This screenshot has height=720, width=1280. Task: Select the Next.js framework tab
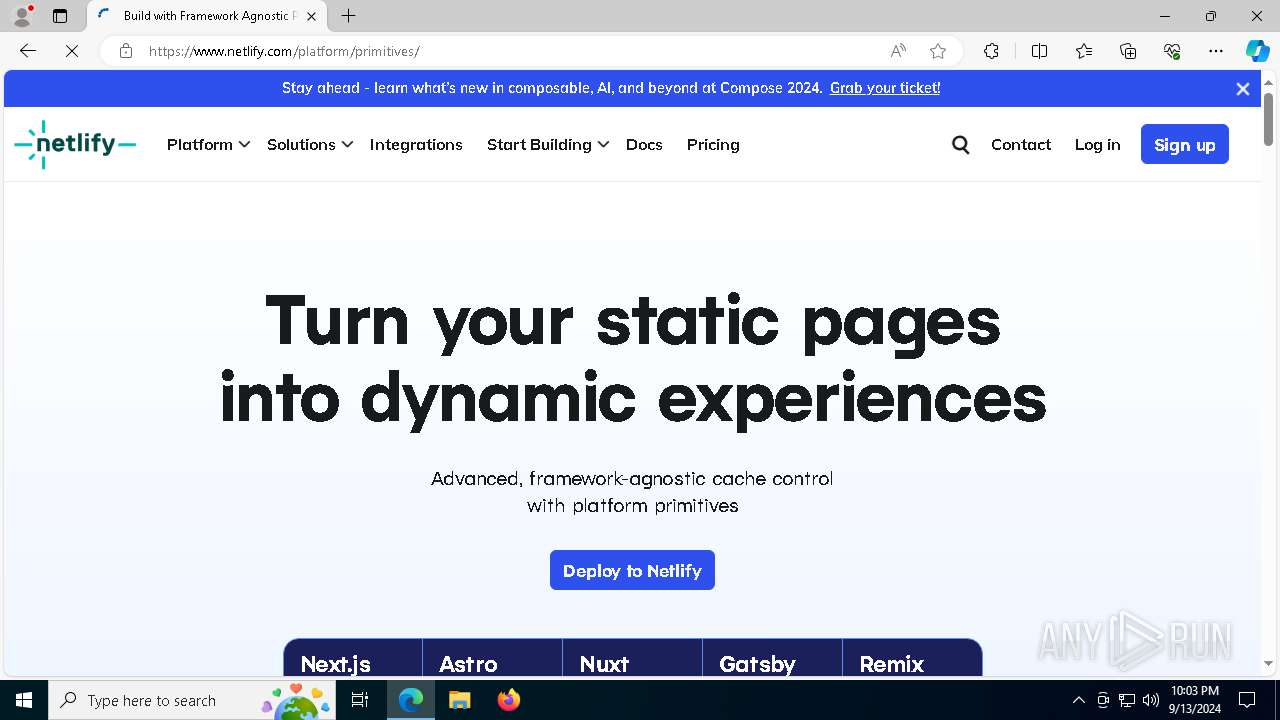click(x=353, y=659)
